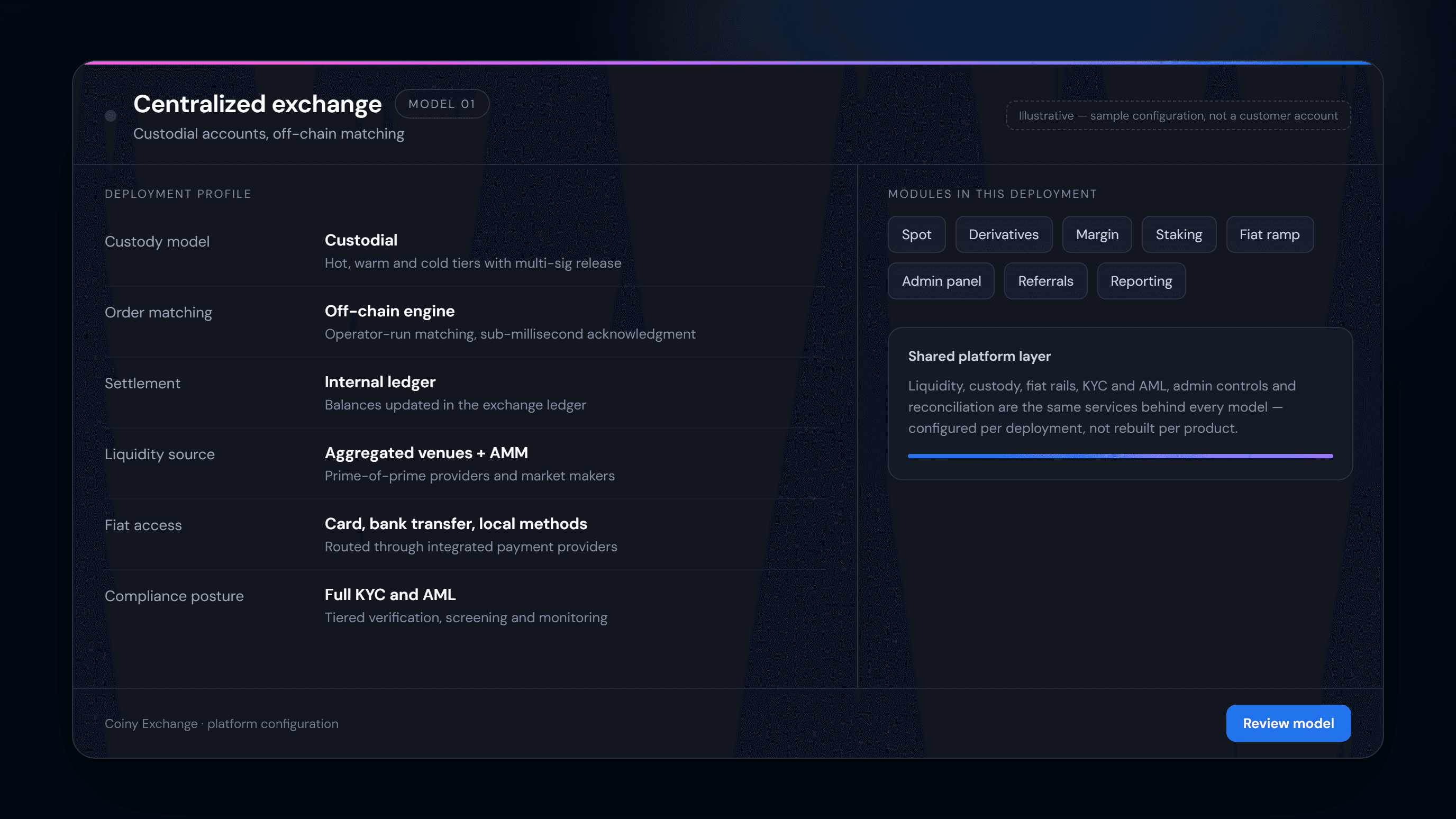Click 'Coiny Exchange · platform configuration' footer text

(222, 723)
